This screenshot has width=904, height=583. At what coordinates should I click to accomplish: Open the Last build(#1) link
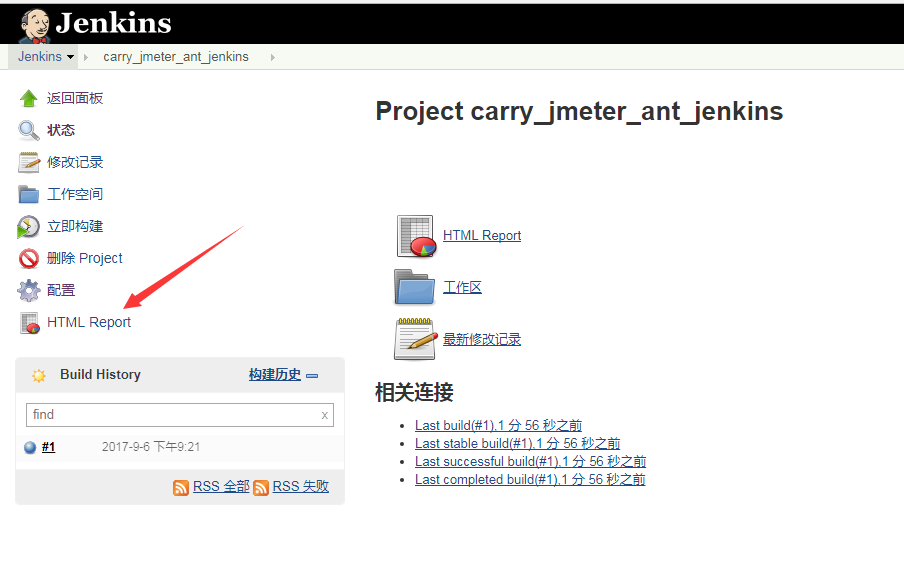(498, 426)
